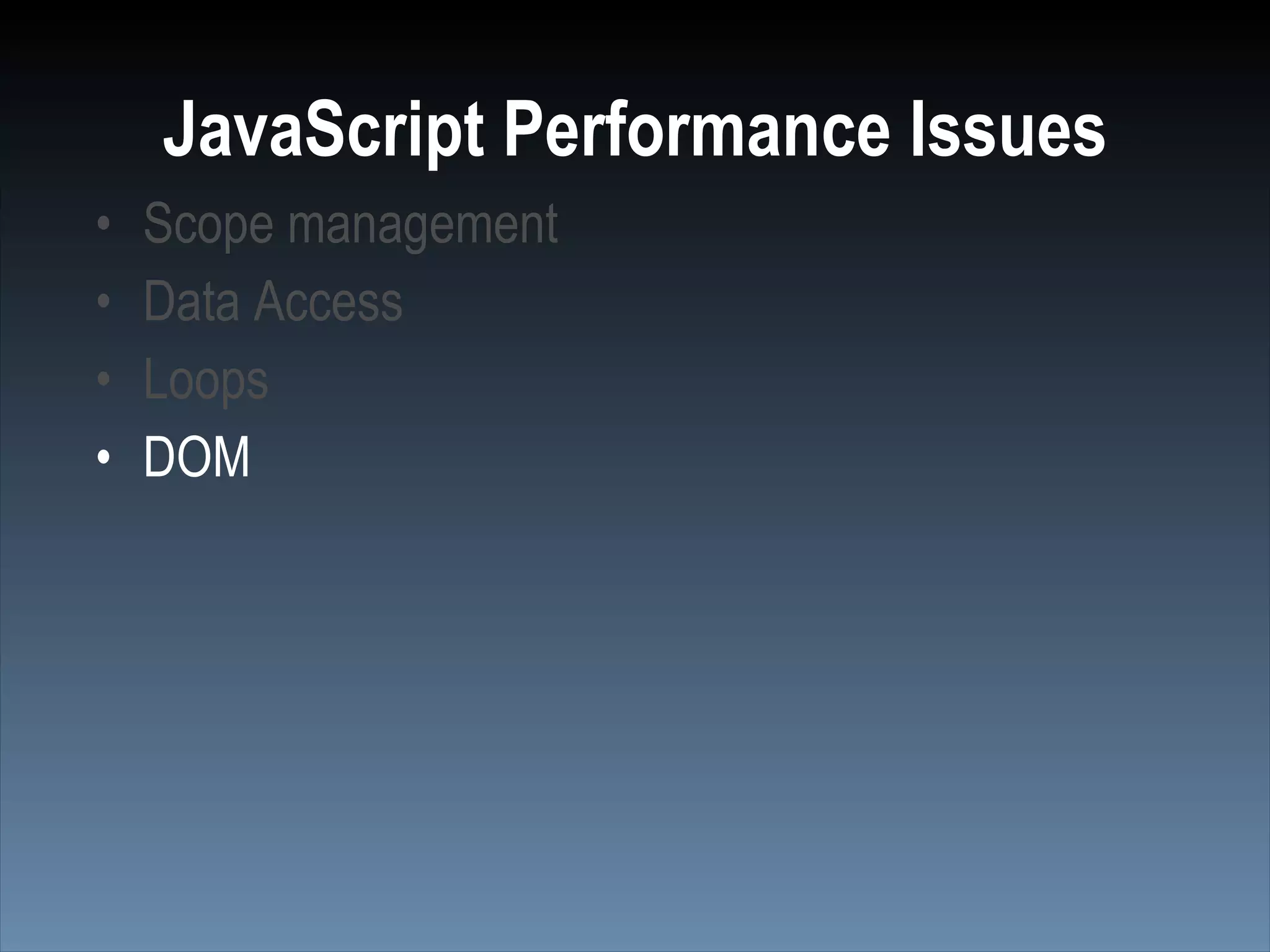Click the word "JavaScript" in the slide title
This screenshot has height=952, width=1270.
pyautogui.click(x=322, y=131)
